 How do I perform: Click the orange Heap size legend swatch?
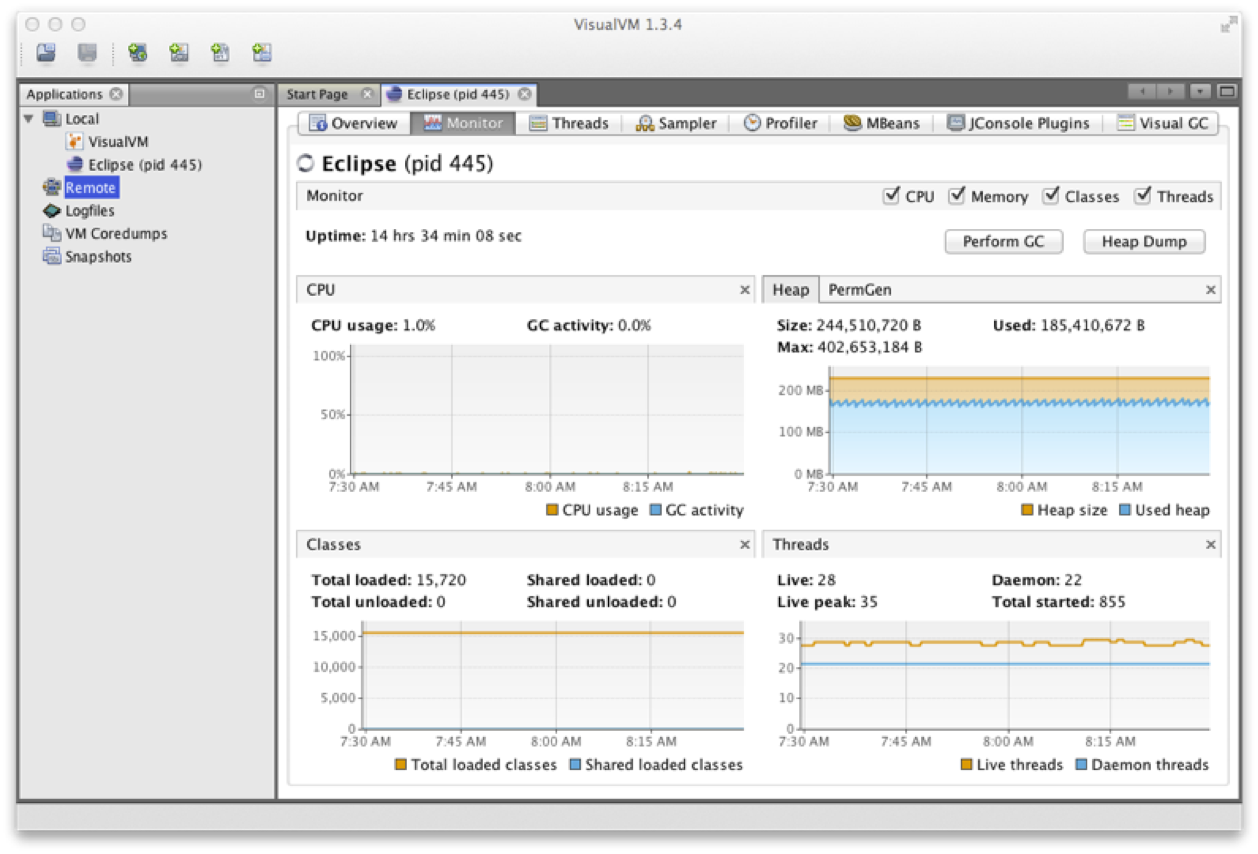pyautogui.click(x=1026, y=510)
